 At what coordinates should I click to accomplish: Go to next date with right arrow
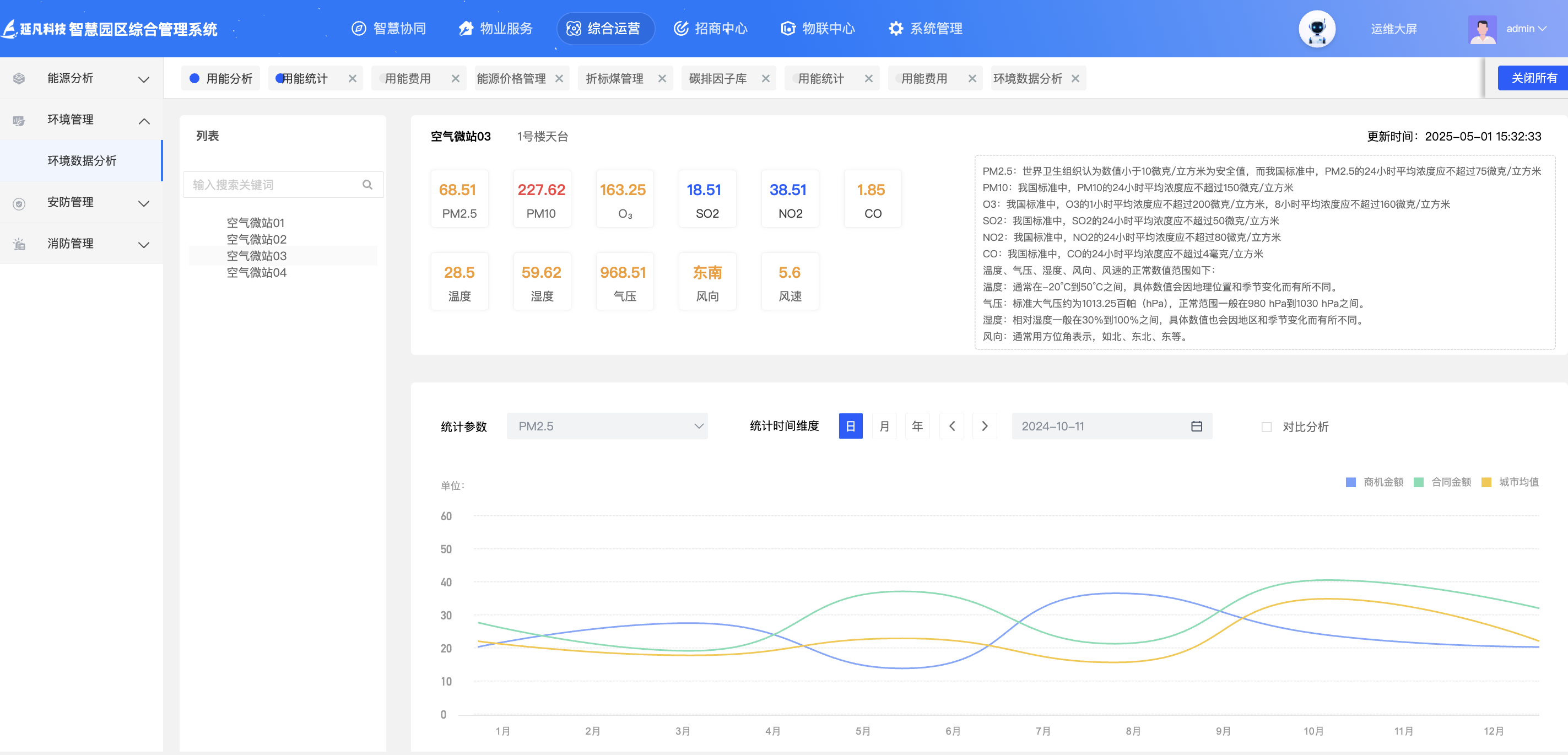984,426
